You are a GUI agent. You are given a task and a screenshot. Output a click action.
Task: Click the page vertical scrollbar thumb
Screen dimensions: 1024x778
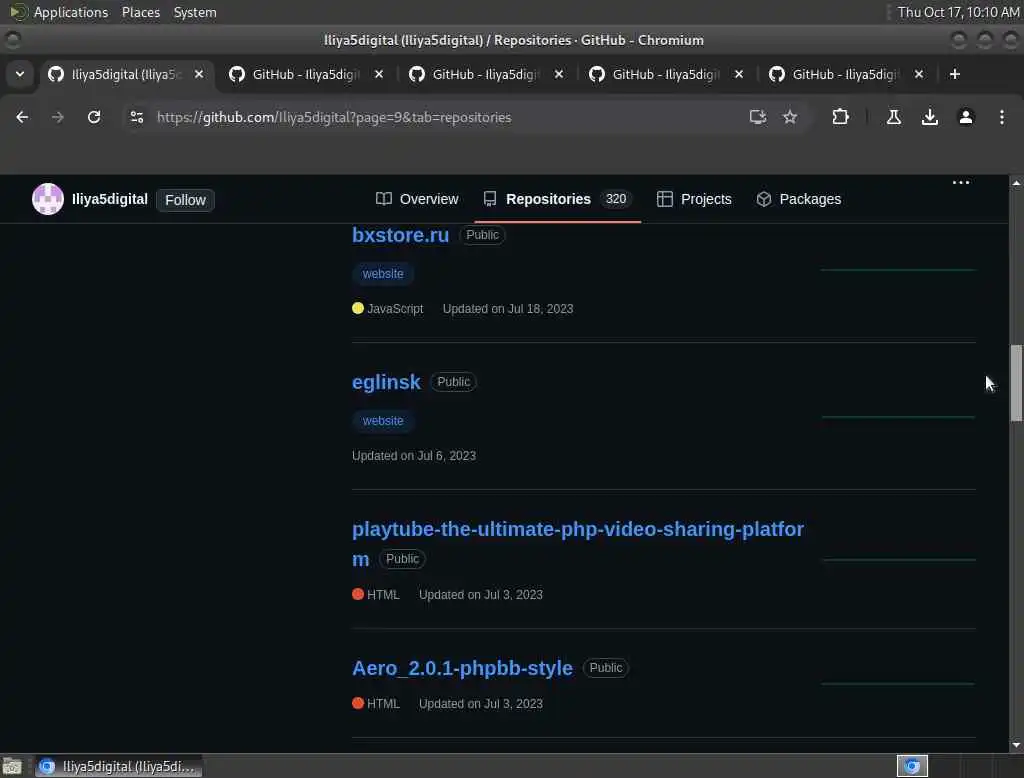(1016, 383)
